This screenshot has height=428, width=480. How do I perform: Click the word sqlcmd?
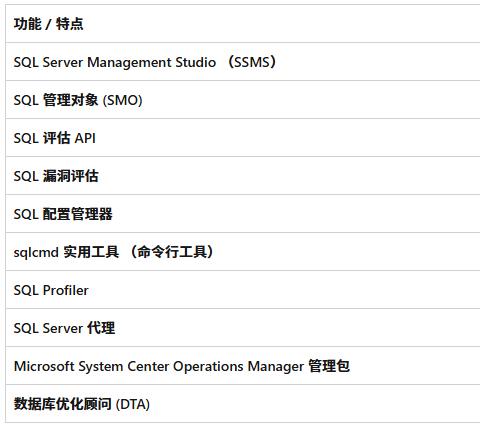click(36, 252)
